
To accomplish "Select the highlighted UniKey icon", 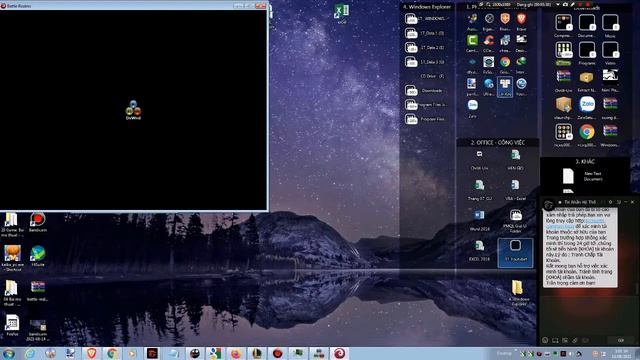I will 505,87.
